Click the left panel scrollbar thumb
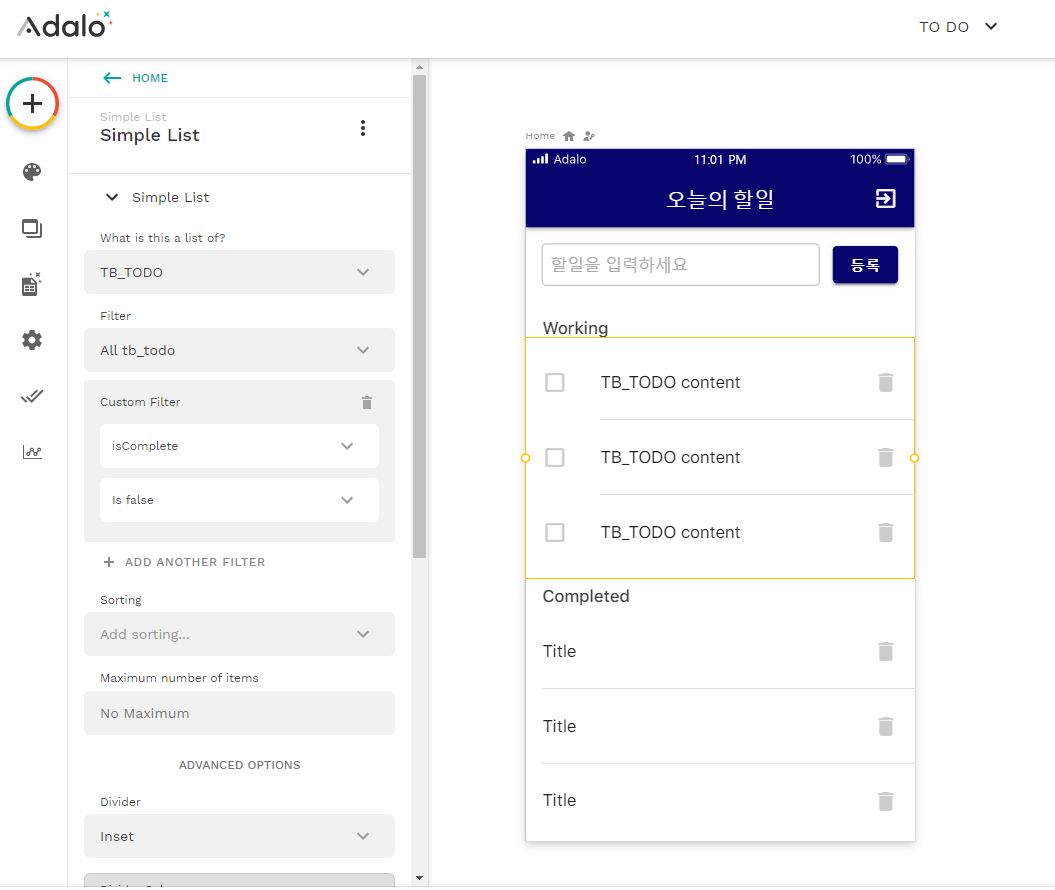 [x=419, y=316]
